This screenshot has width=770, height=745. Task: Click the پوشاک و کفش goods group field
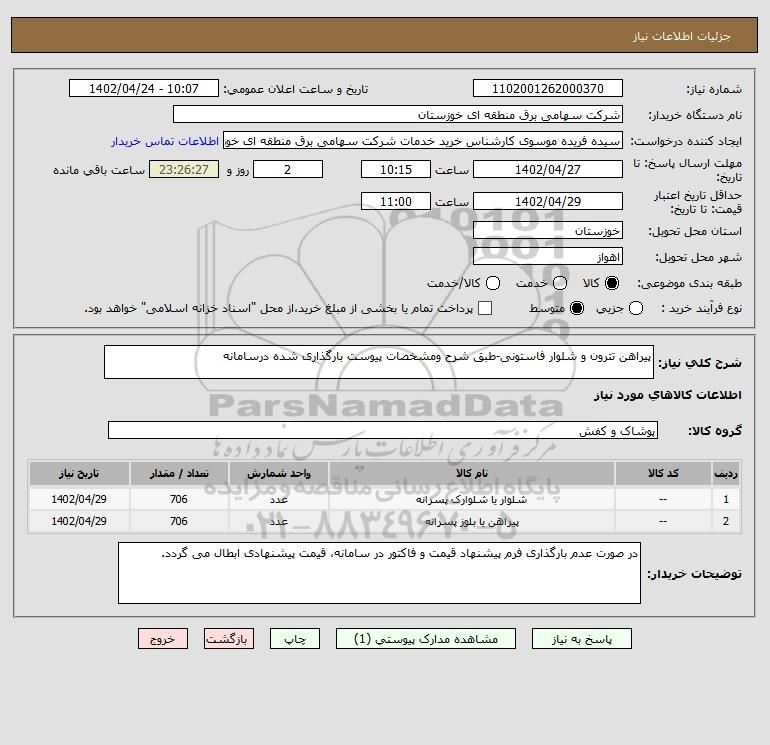click(x=383, y=430)
